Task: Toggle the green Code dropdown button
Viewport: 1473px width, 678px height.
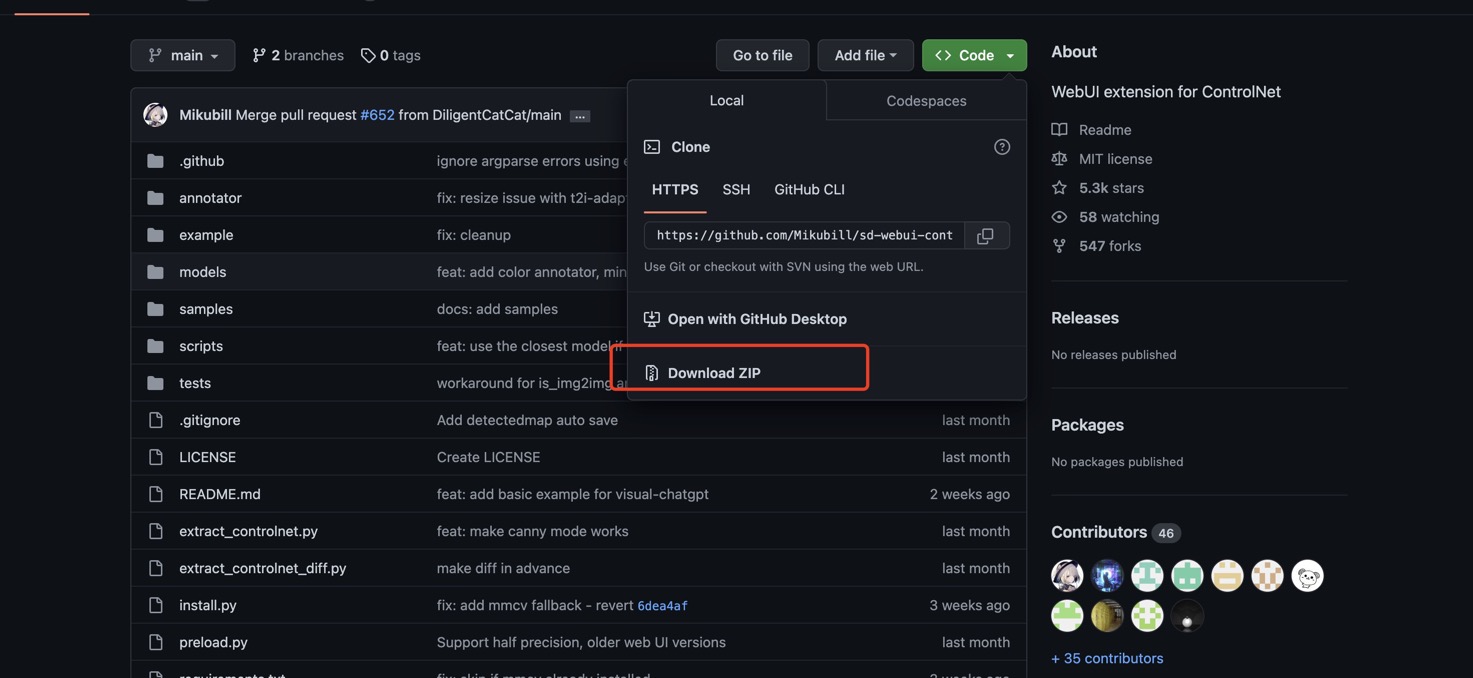Action: pyautogui.click(x=974, y=55)
